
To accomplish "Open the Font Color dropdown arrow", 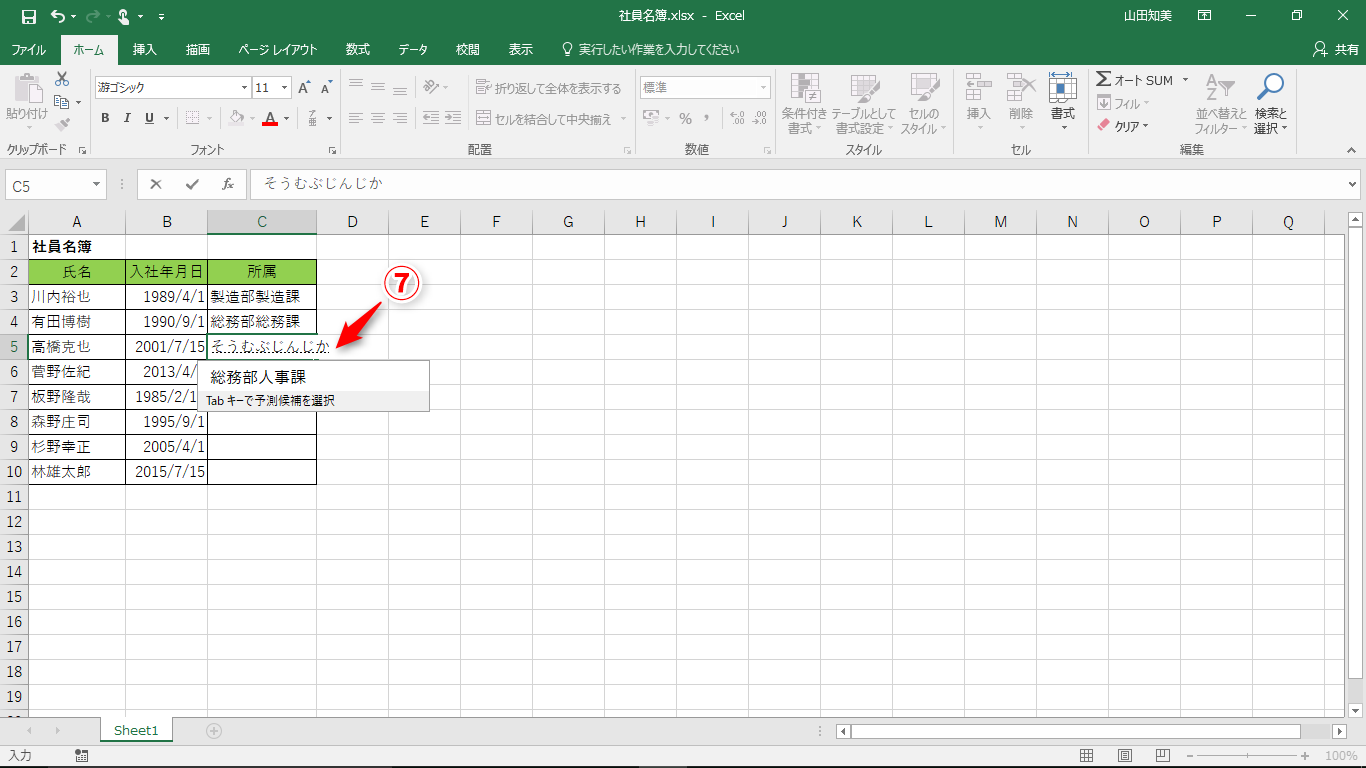I will [x=286, y=118].
